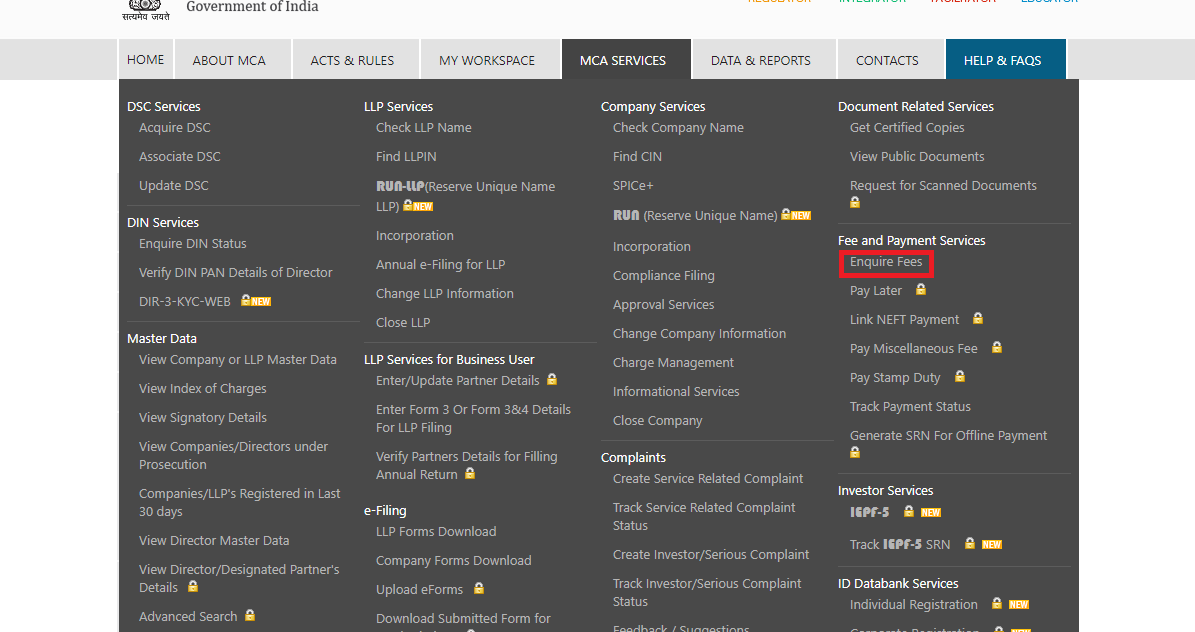
Task: Click the lock icon next to Link NEFT Payment
Action: [978, 319]
